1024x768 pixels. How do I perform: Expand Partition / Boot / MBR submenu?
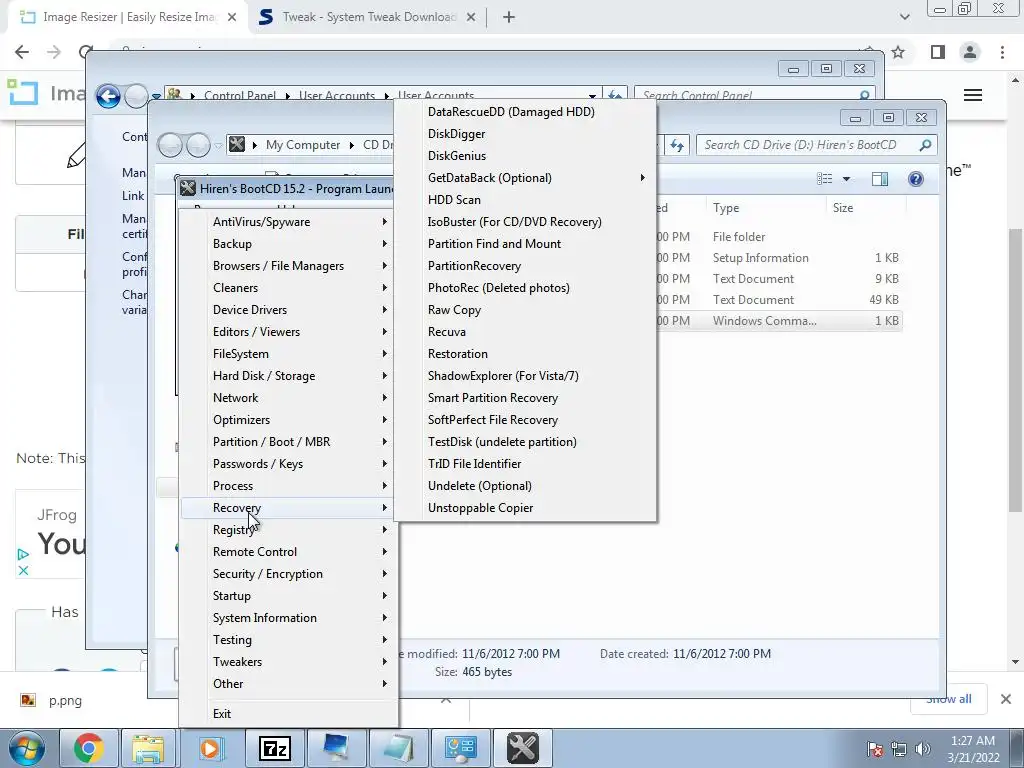point(287,441)
